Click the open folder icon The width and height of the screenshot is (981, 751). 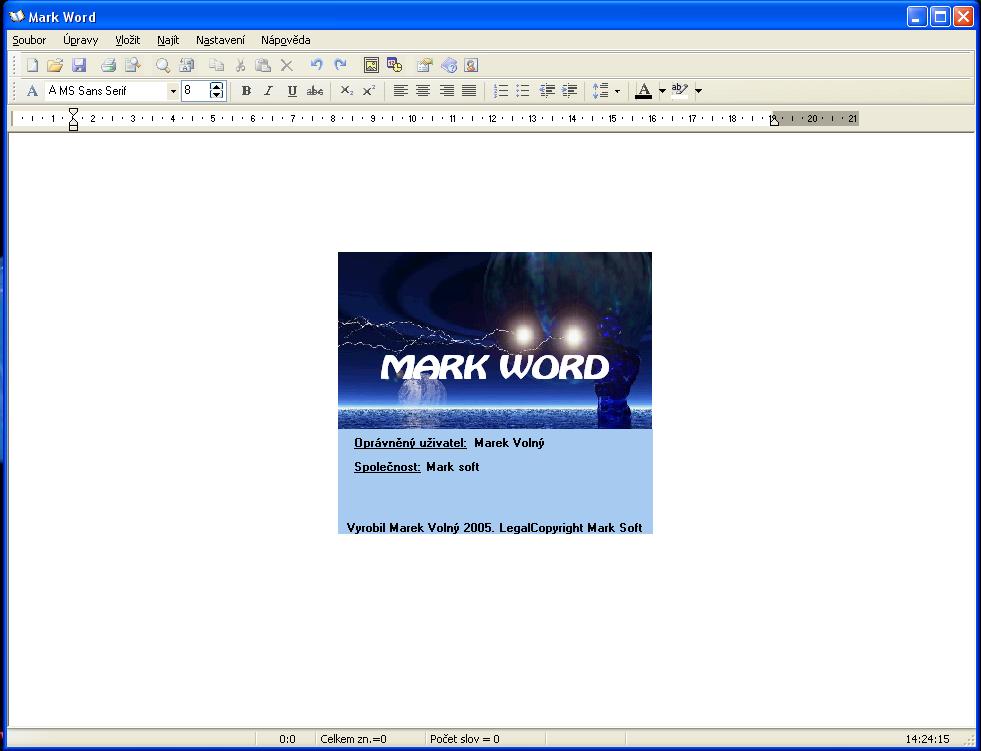coord(55,65)
